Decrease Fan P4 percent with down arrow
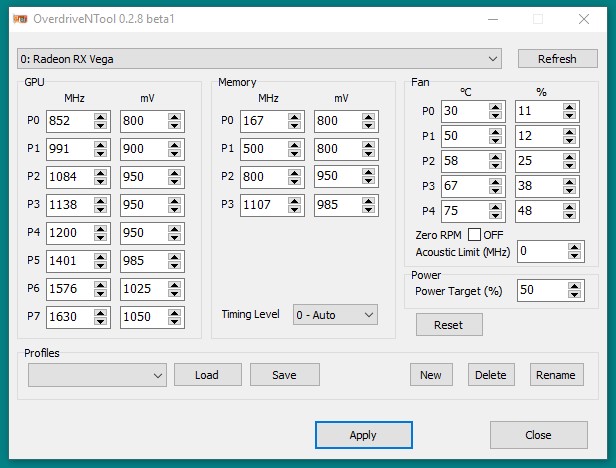 (x=570, y=216)
